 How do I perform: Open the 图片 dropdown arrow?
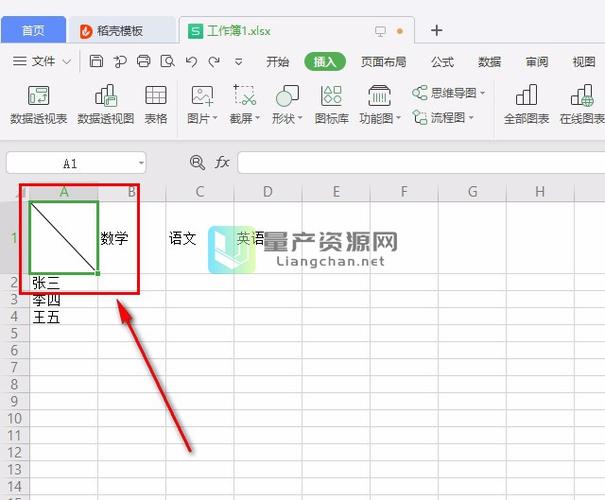point(215,118)
